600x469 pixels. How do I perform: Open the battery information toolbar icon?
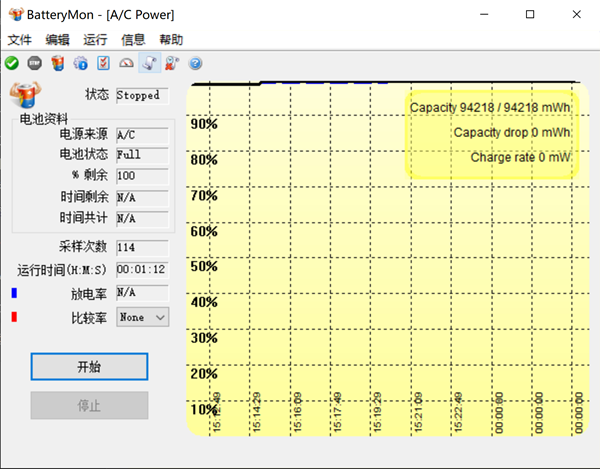[58, 63]
